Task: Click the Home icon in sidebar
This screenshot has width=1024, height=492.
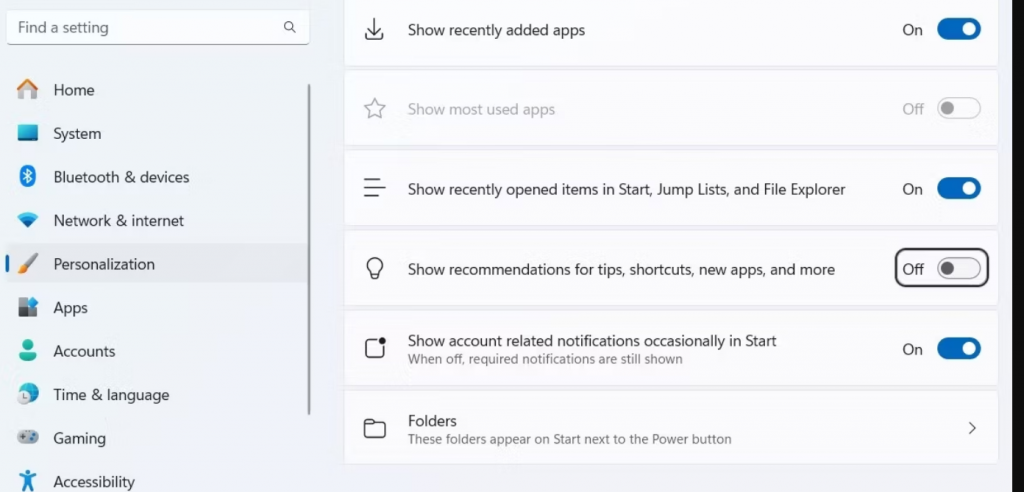Action: click(x=28, y=90)
